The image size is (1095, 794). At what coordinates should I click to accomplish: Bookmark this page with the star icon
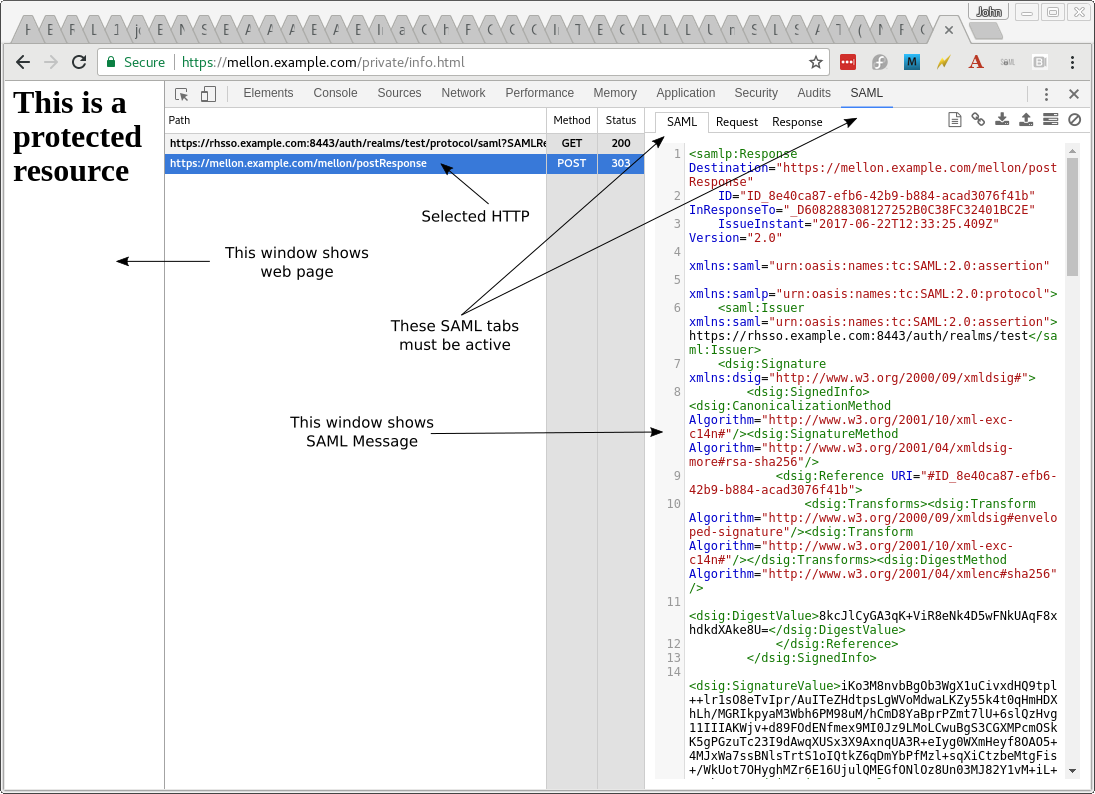816,62
